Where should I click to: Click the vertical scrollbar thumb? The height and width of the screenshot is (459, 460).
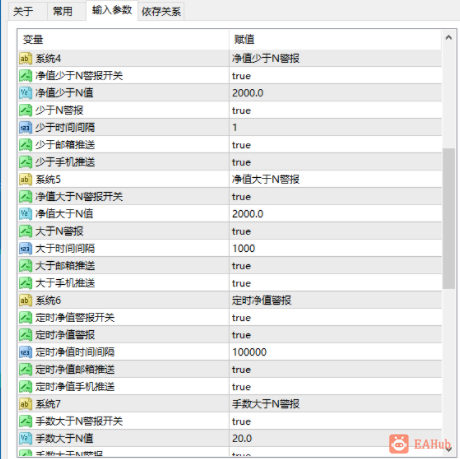(449, 218)
